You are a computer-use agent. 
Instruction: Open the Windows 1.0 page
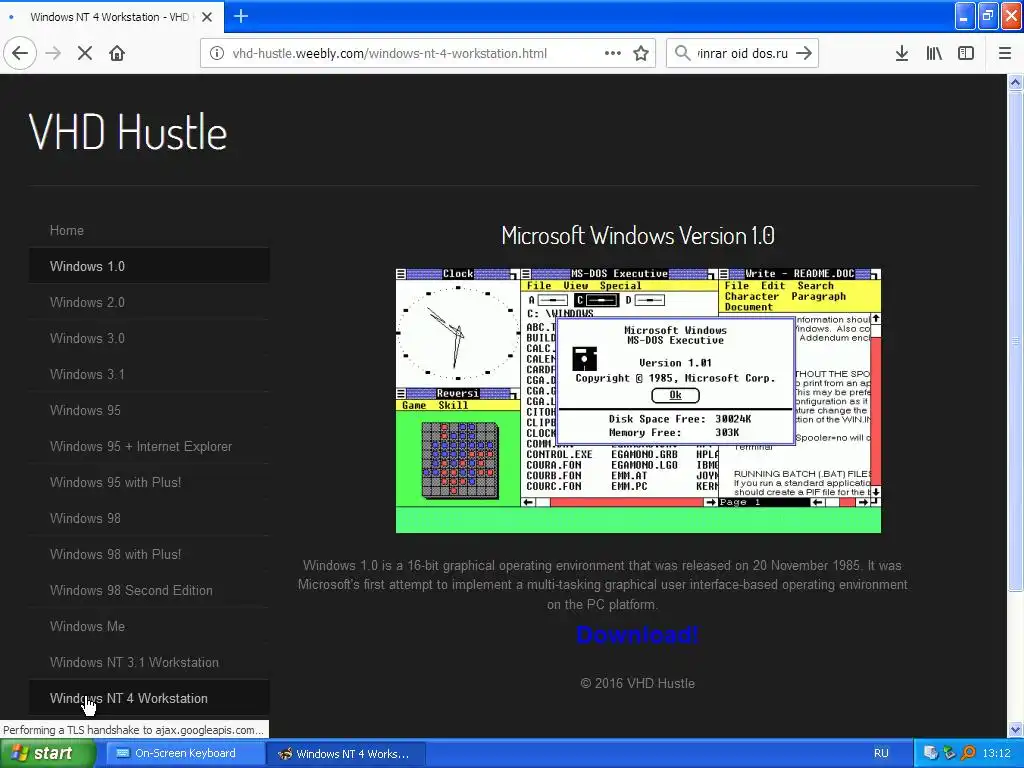tap(149, 266)
